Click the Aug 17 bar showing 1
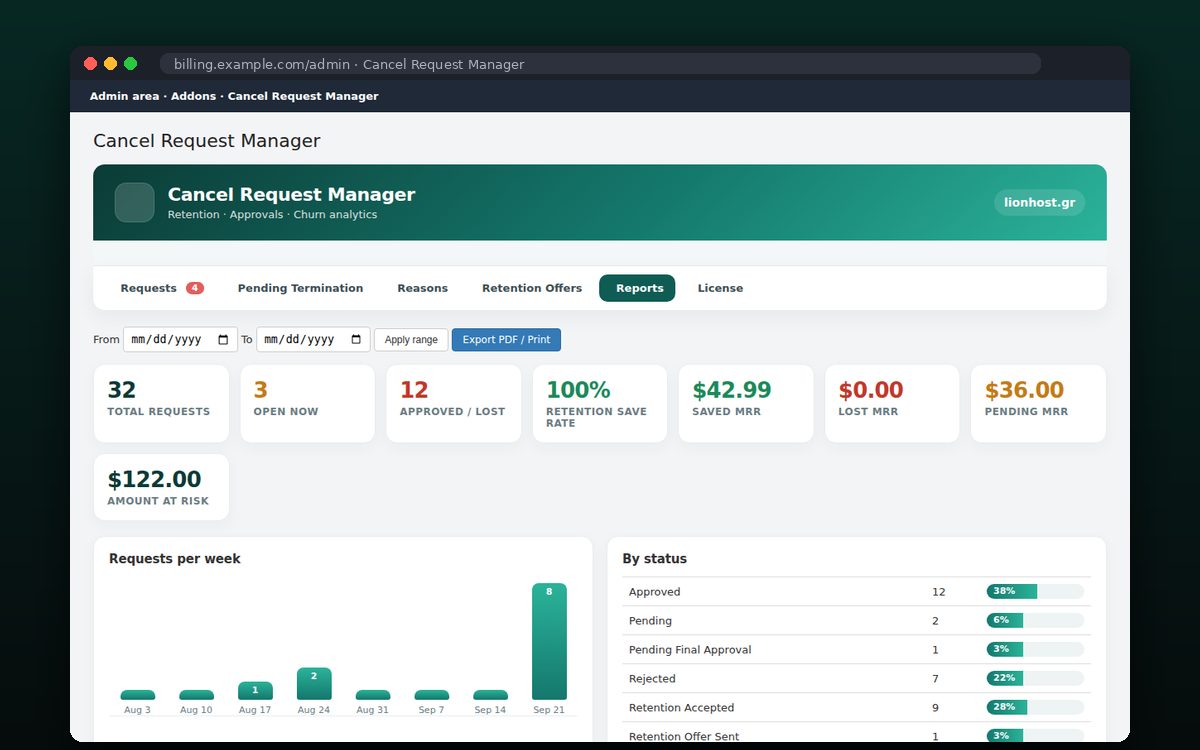The width and height of the screenshot is (1200, 750). pyautogui.click(x=255, y=691)
